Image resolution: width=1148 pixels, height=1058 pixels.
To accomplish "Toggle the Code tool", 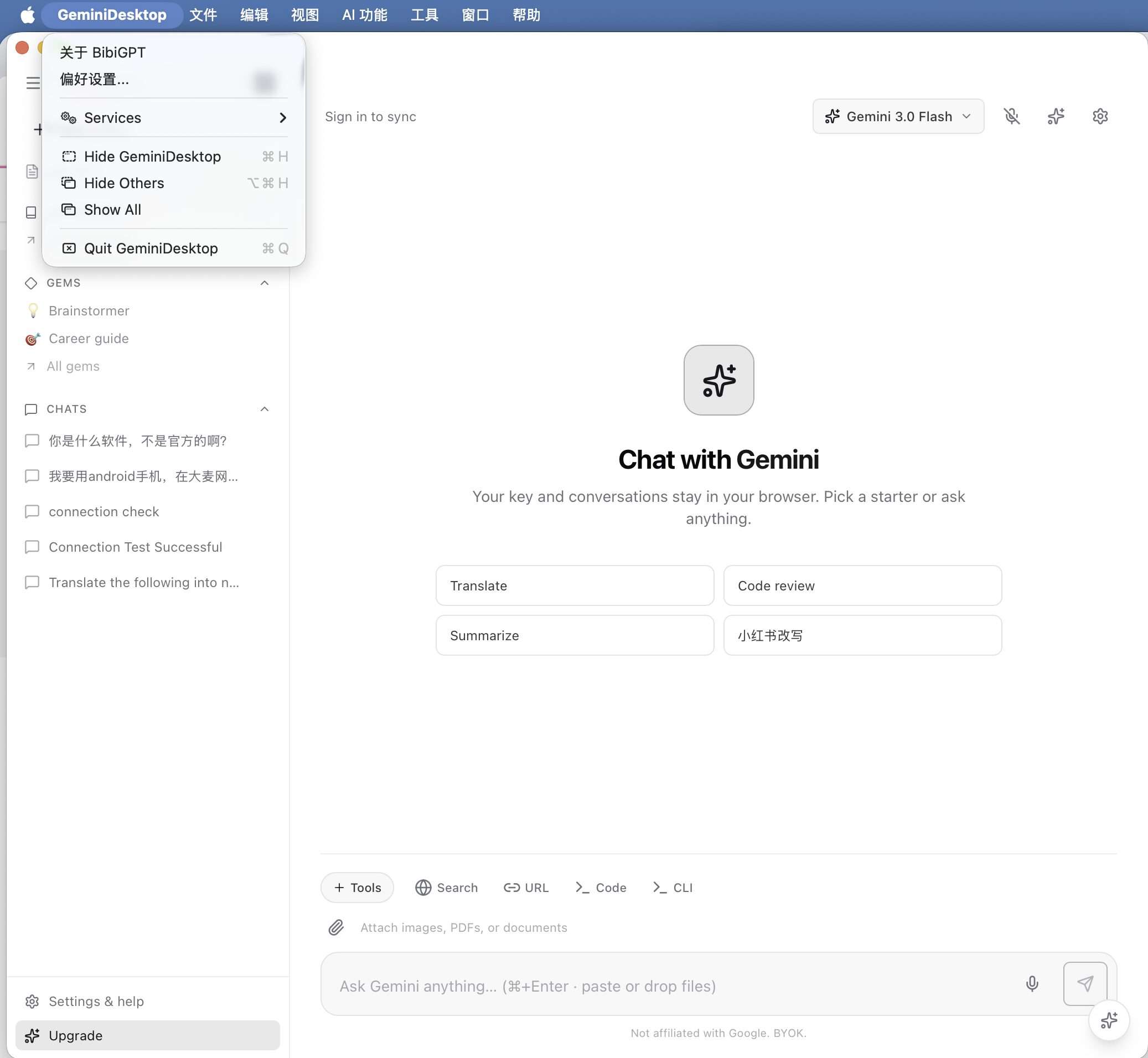I will click(601, 888).
